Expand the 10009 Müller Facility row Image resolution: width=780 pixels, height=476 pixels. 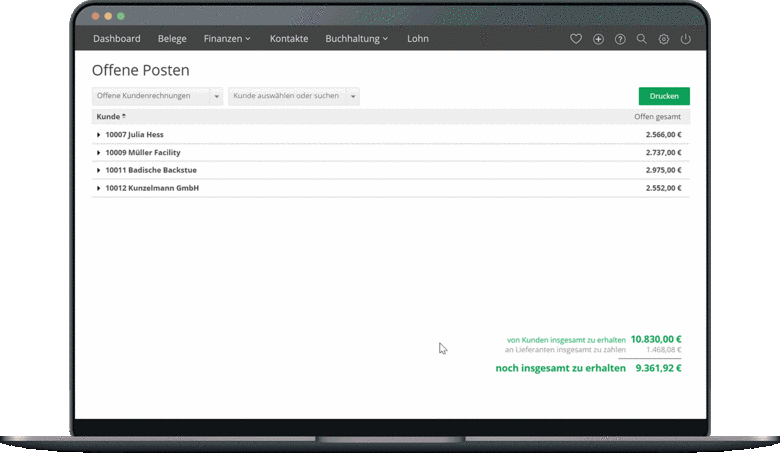click(99, 153)
